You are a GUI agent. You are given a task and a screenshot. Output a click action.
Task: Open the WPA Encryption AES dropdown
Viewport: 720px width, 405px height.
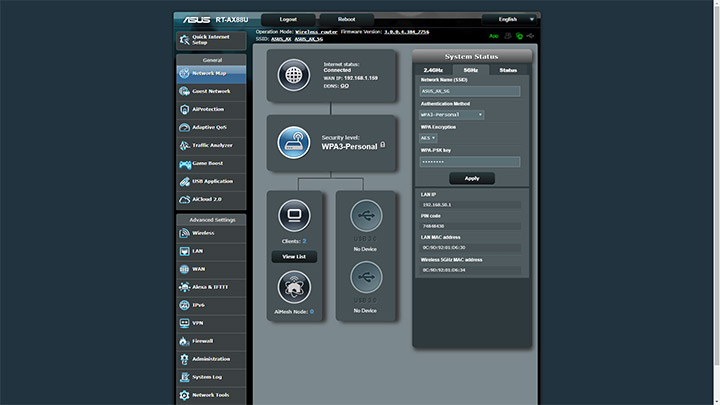point(428,138)
